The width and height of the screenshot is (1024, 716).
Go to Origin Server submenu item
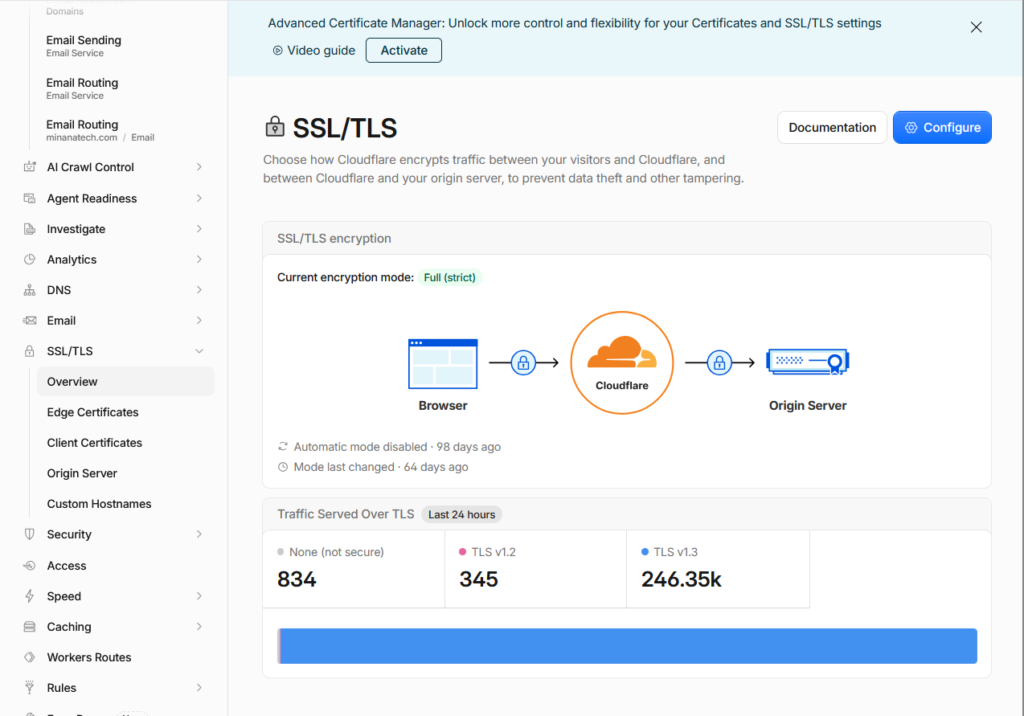click(x=82, y=473)
